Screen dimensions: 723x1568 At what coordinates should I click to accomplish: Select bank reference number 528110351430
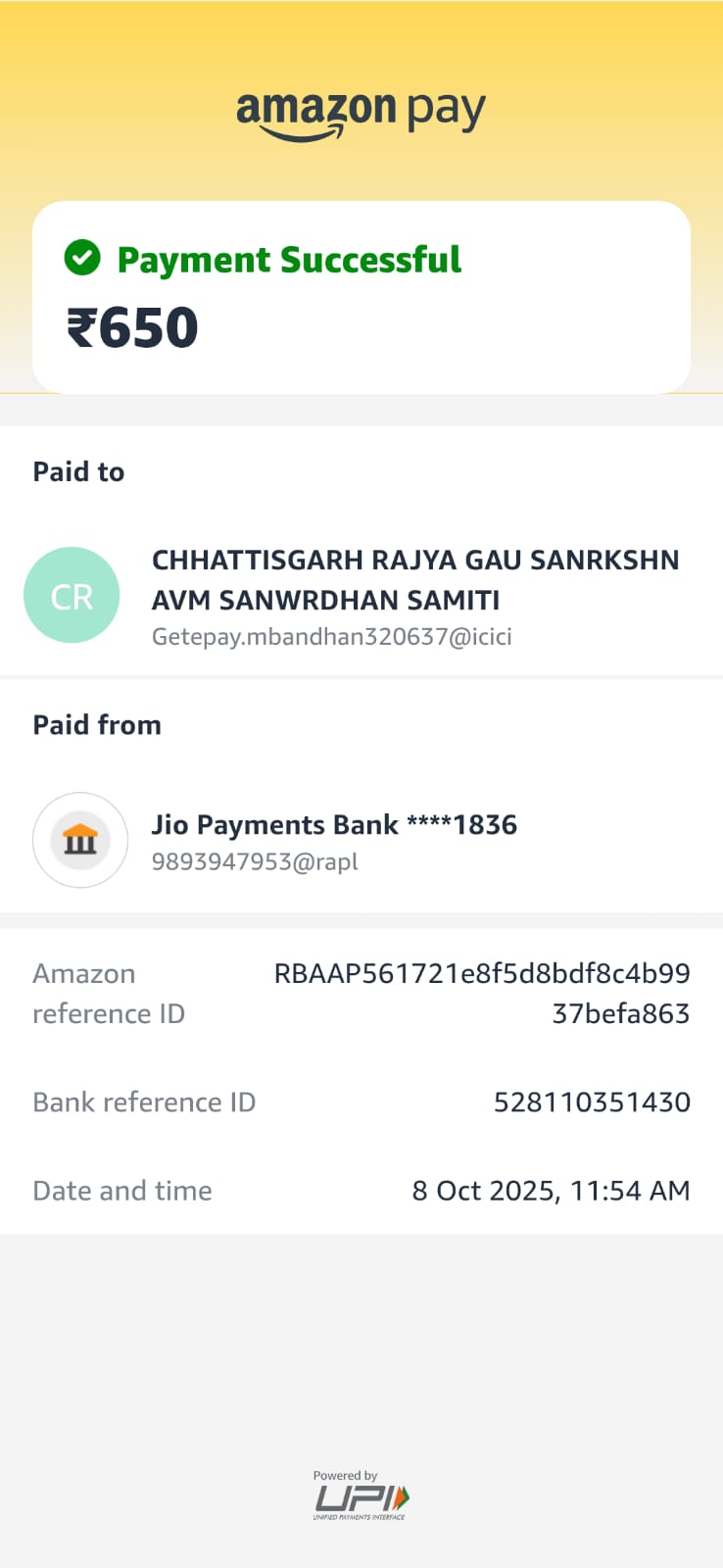click(x=592, y=1102)
